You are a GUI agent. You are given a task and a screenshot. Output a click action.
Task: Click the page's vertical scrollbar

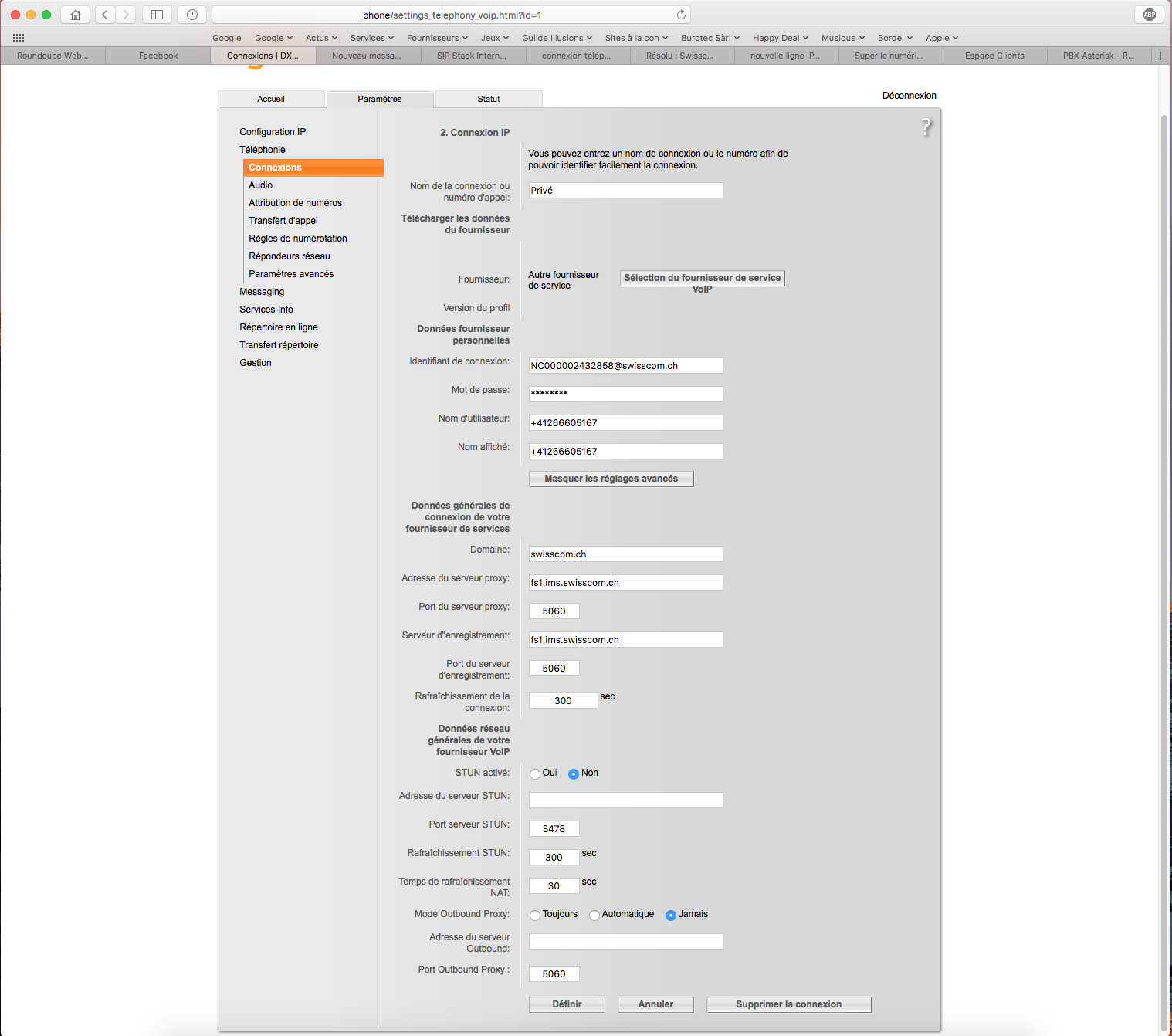(x=1164, y=540)
